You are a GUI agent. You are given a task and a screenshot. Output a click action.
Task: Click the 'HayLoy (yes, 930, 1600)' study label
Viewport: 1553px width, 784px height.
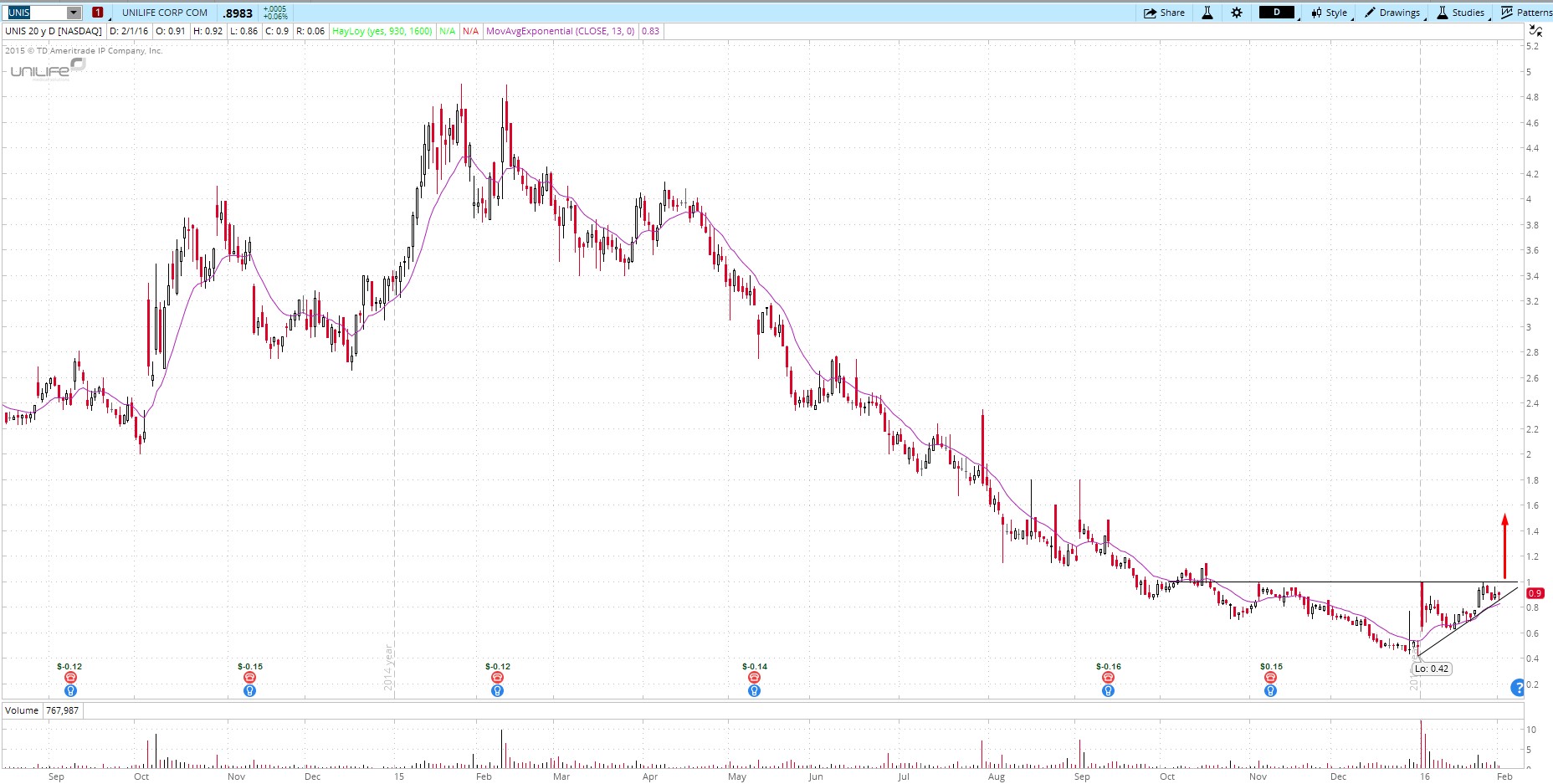(x=382, y=31)
